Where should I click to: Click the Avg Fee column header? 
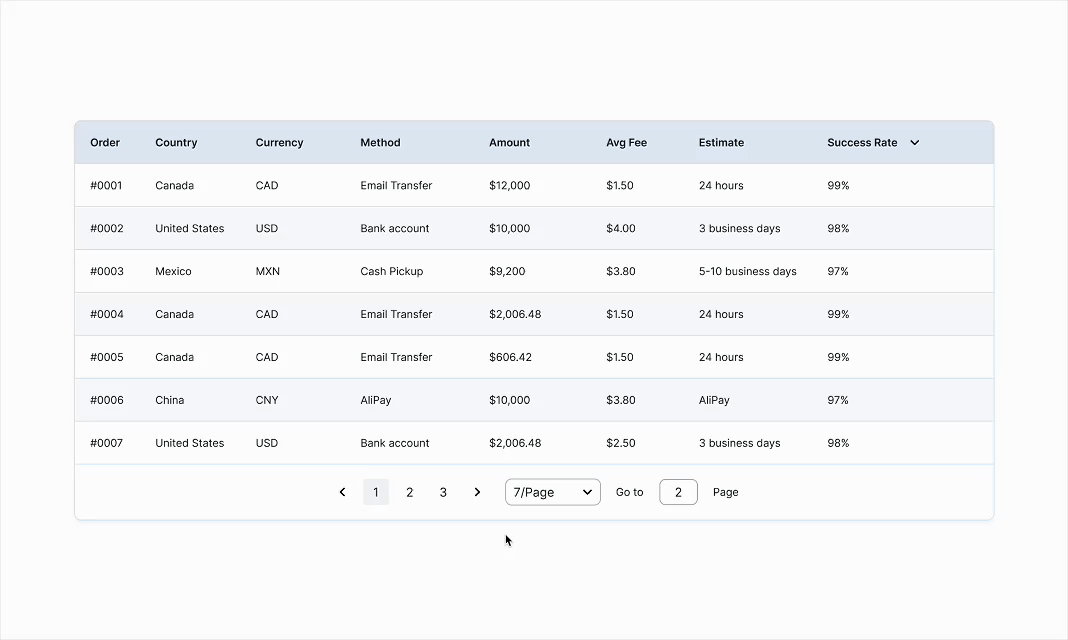click(626, 142)
